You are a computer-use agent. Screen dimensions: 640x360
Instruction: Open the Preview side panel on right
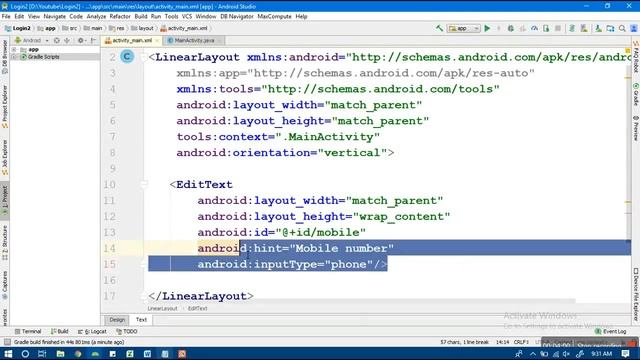[x=636, y=128]
